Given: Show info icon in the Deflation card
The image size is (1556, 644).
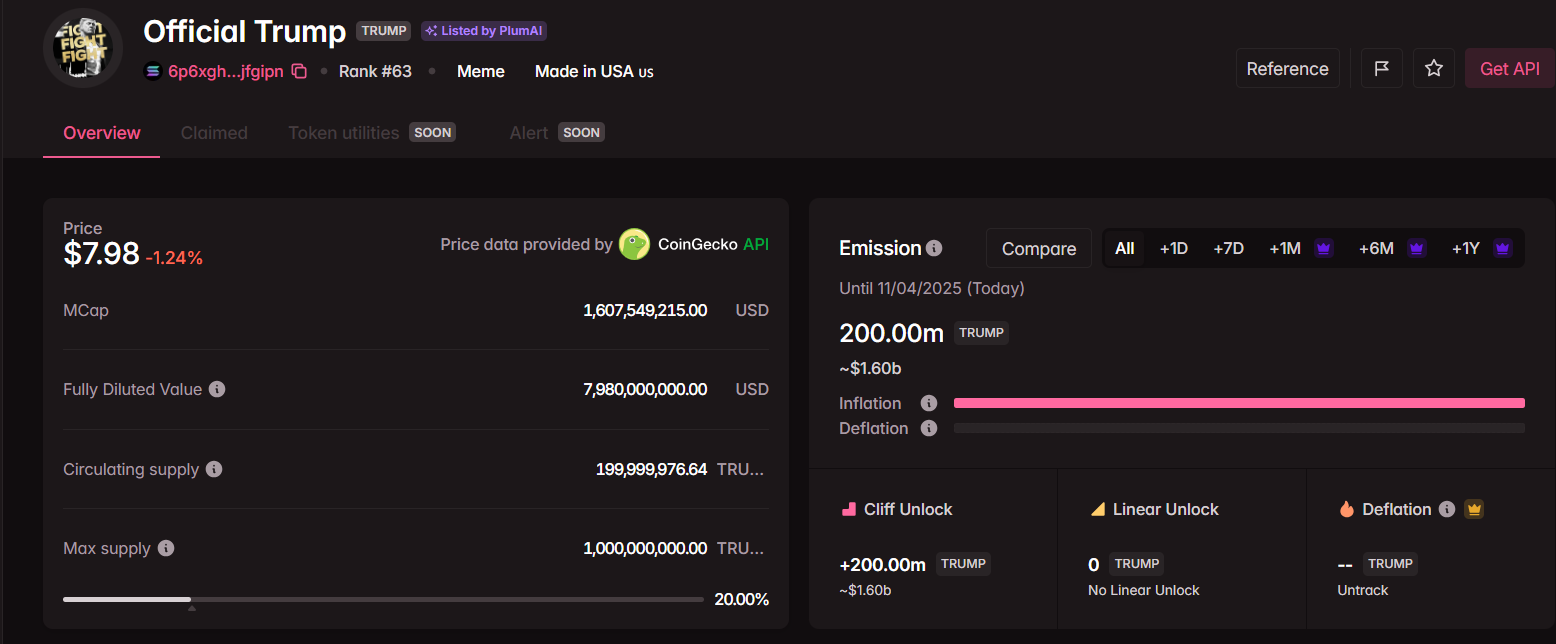Looking at the screenshot, I should pyautogui.click(x=1446, y=509).
